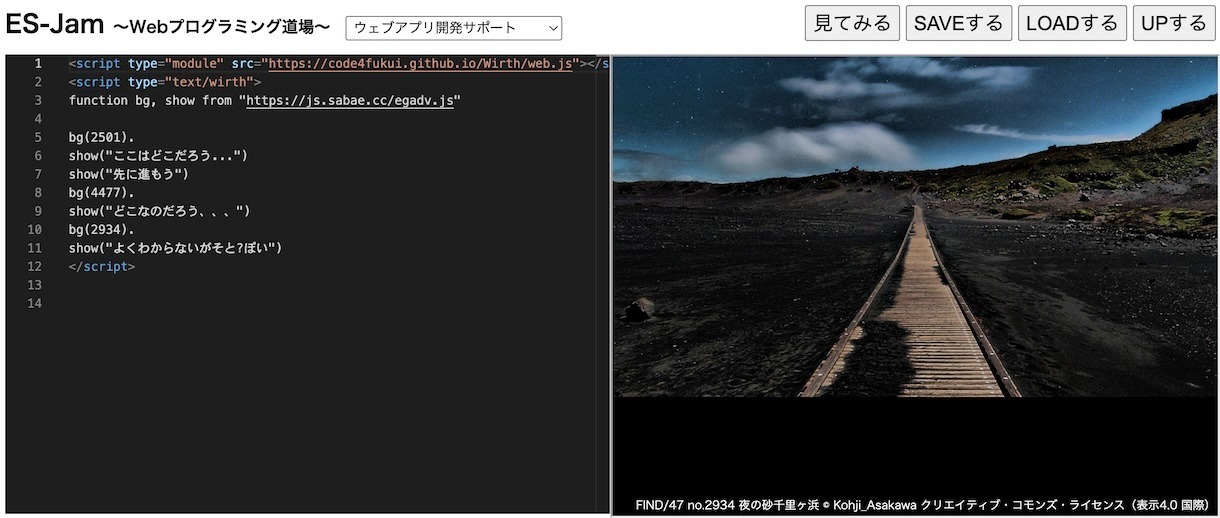Place cursor on the bg(2501) line
Viewport: 1220px width, 518px height.
(101, 137)
